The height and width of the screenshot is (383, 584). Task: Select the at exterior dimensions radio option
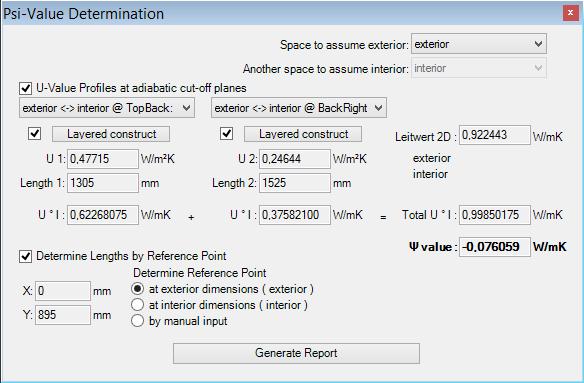(137, 289)
